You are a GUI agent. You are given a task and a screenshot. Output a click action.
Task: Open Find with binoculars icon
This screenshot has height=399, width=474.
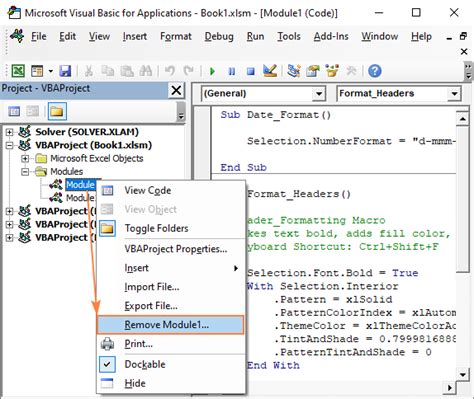[x=146, y=71]
